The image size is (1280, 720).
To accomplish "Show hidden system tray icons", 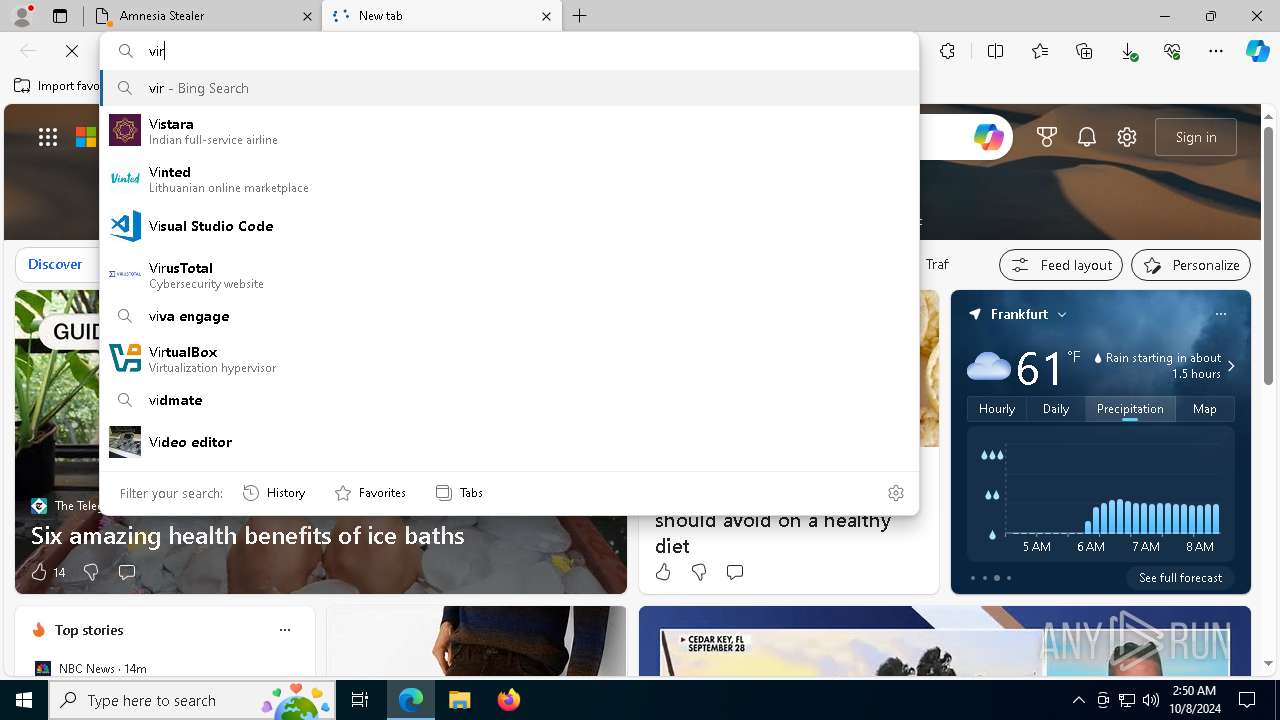I will pos(1078,700).
